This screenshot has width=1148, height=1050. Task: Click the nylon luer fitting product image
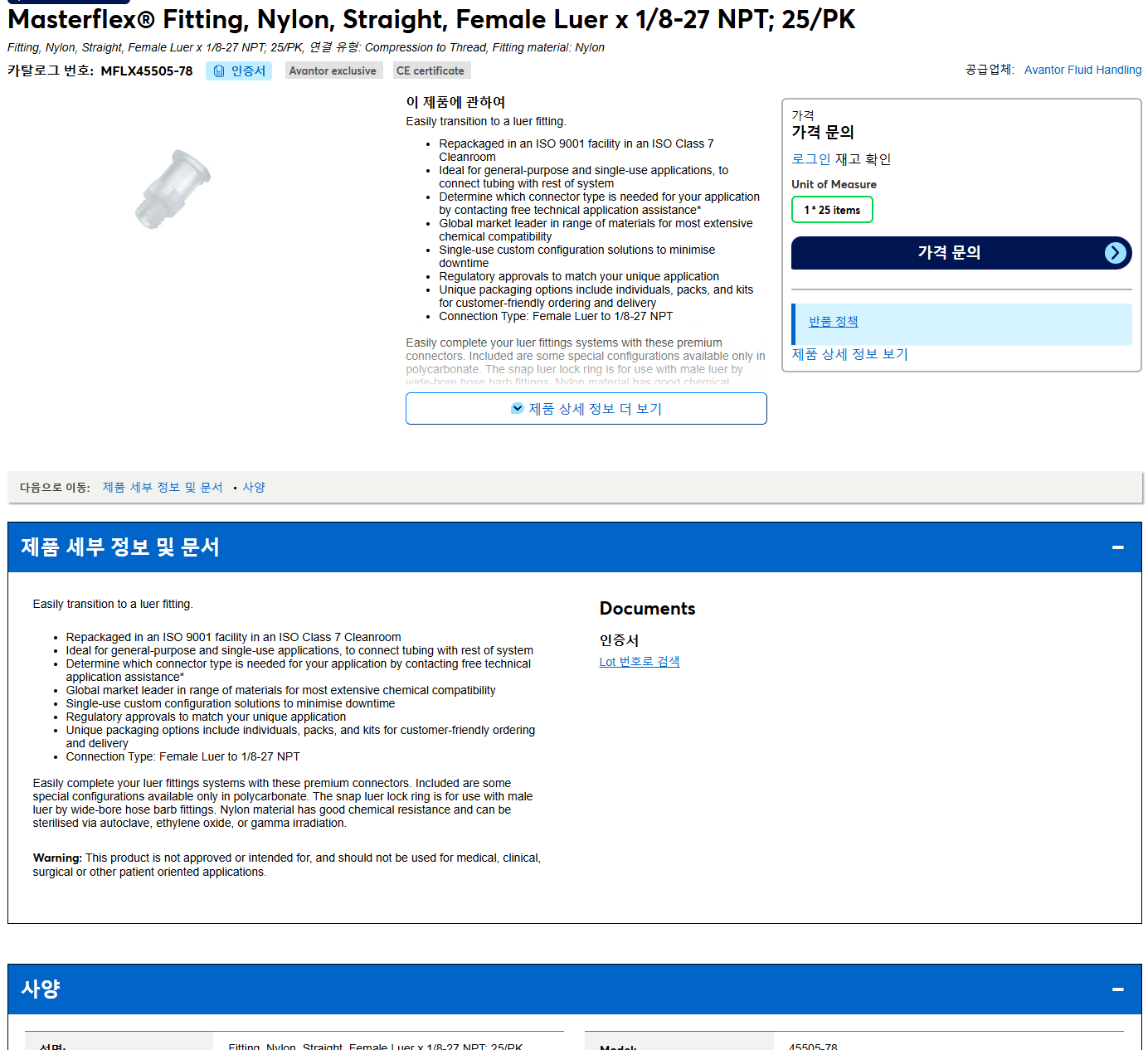(x=173, y=189)
